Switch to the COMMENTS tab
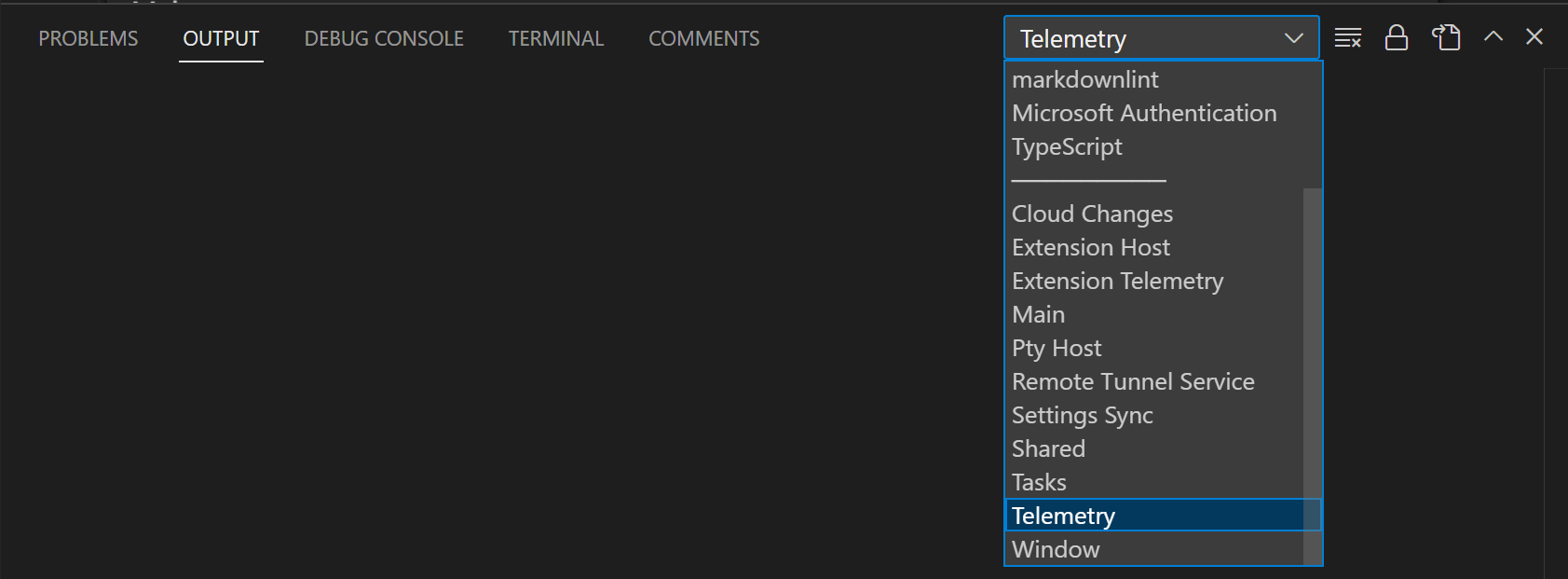This screenshot has height=579, width=1568. coord(703,38)
